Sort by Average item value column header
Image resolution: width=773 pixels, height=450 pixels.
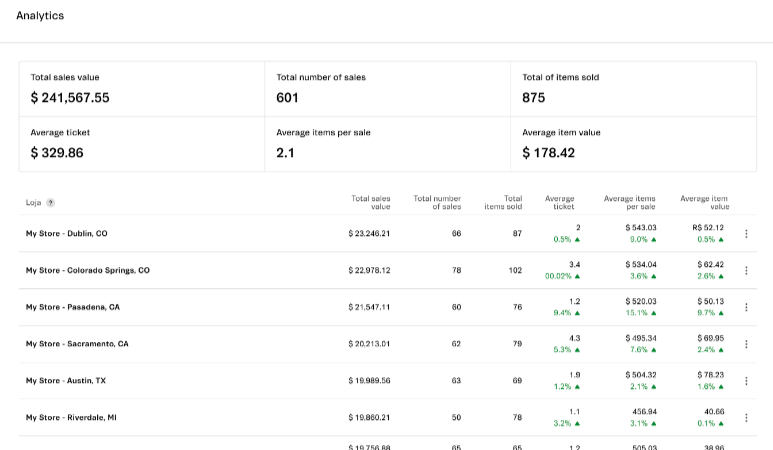pyautogui.click(x=705, y=203)
